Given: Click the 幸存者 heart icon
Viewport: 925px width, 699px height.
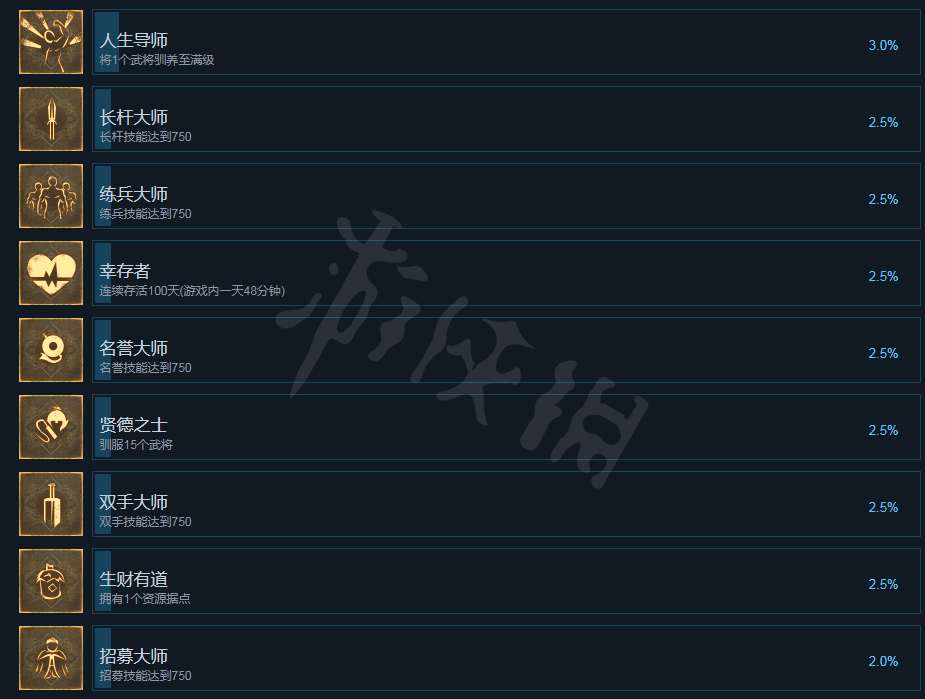Looking at the screenshot, I should tap(51, 273).
